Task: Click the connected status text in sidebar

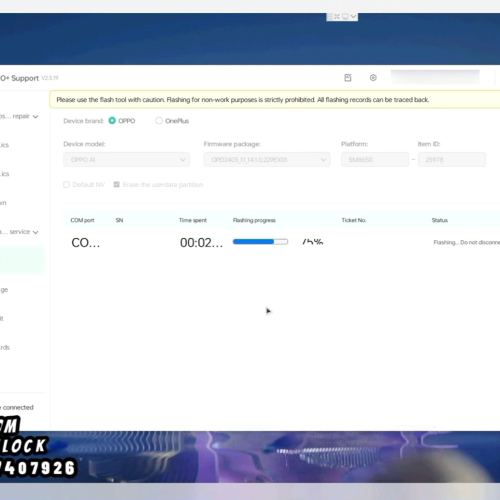Action: tap(17, 407)
